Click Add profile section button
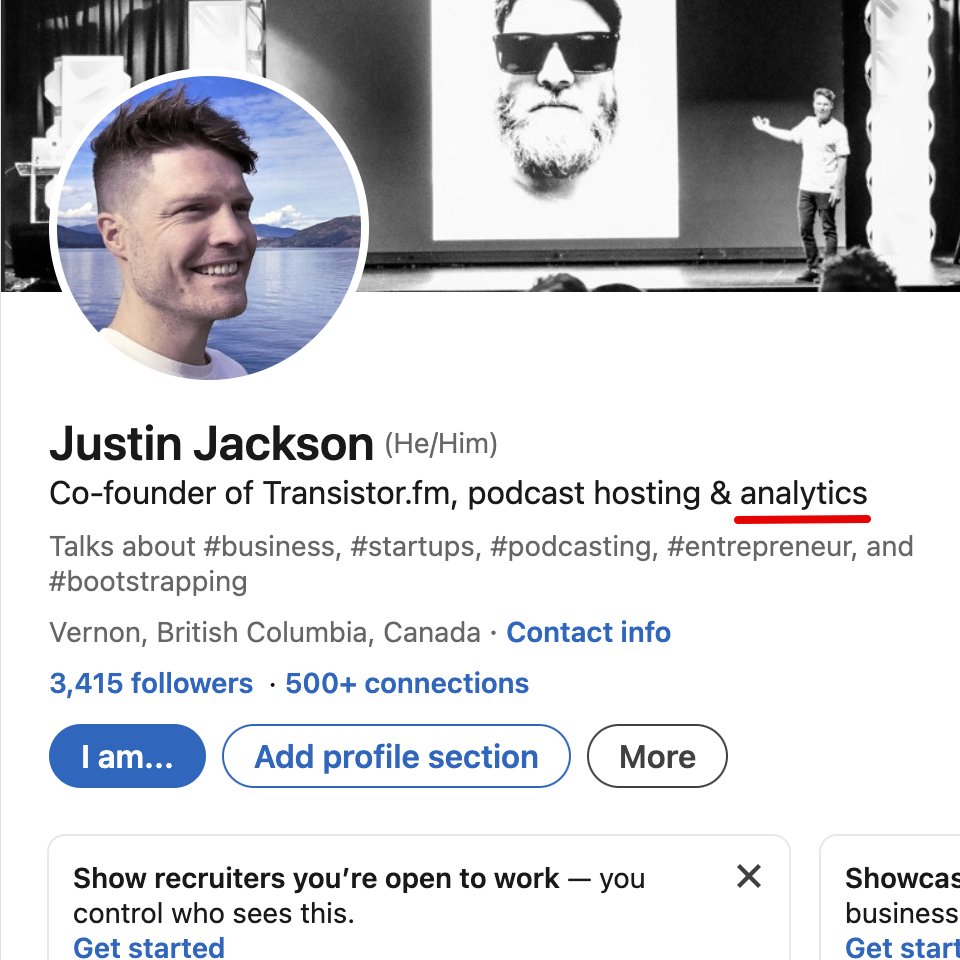Viewport: 960px width, 960px height. tap(396, 757)
